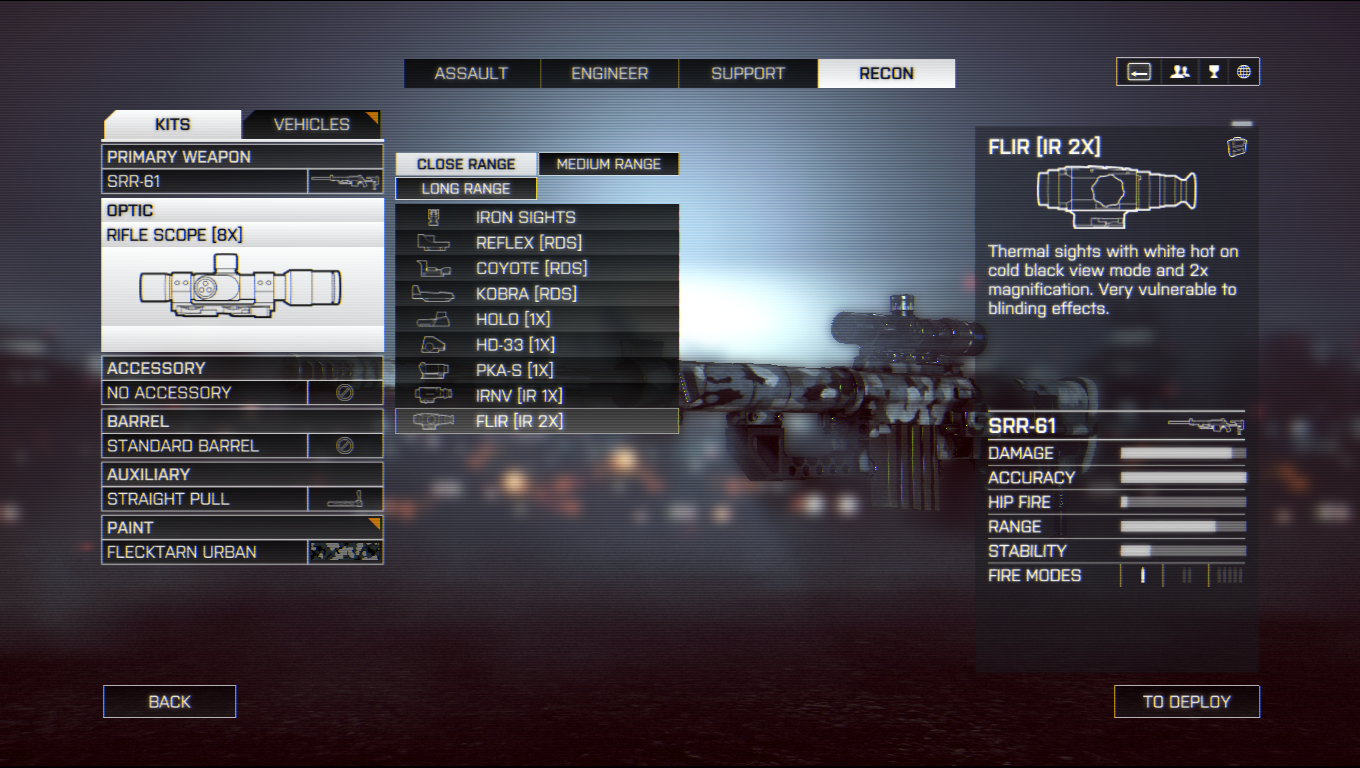
Task: Expand the Optic slot header
Action: tap(242, 210)
